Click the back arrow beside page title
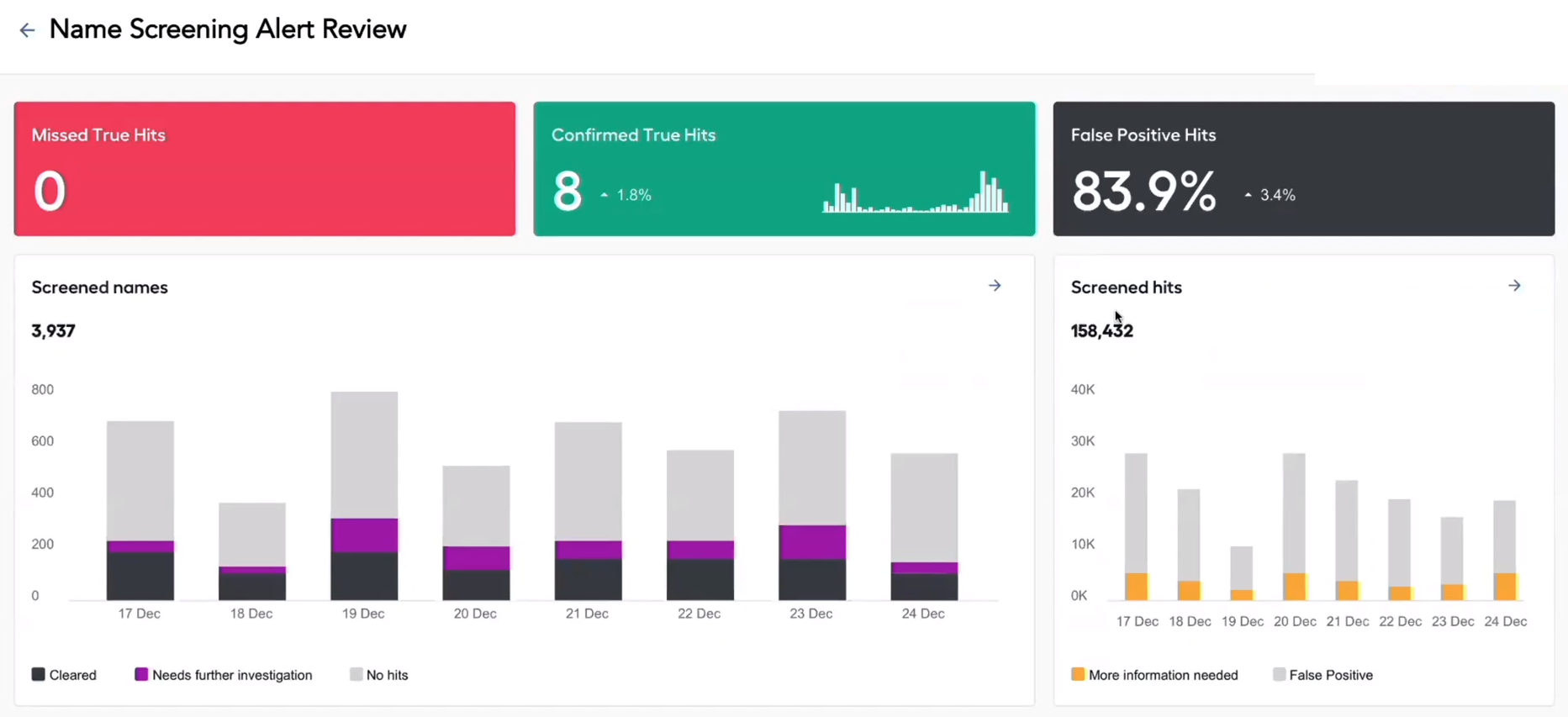 click(x=27, y=30)
